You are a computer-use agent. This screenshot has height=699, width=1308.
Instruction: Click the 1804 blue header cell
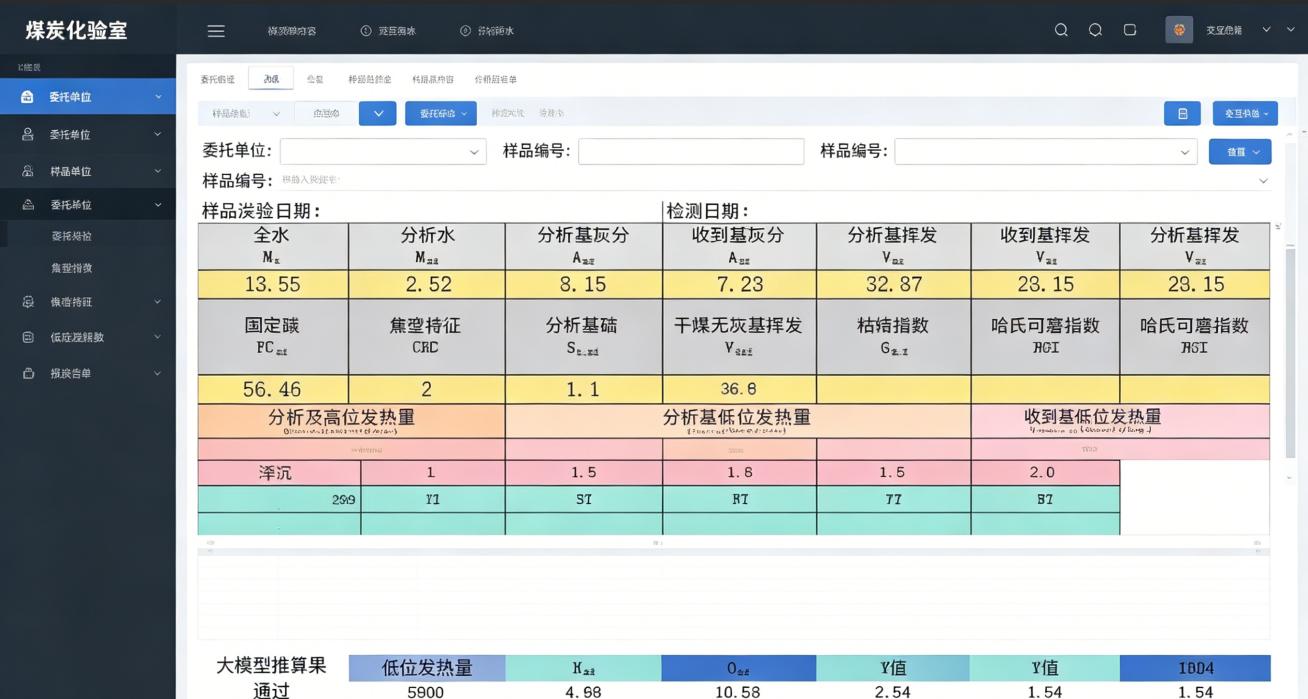1195,668
